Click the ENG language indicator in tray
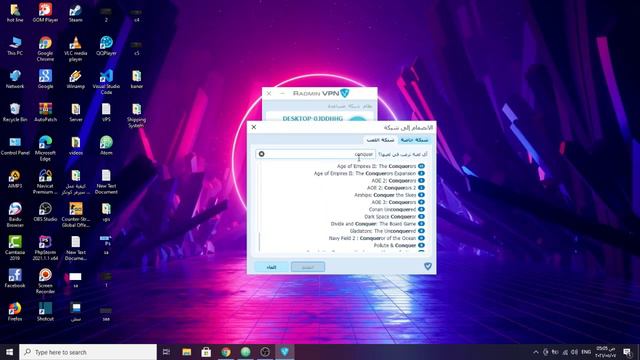Viewport: 640px width, 360px height. tap(586, 352)
